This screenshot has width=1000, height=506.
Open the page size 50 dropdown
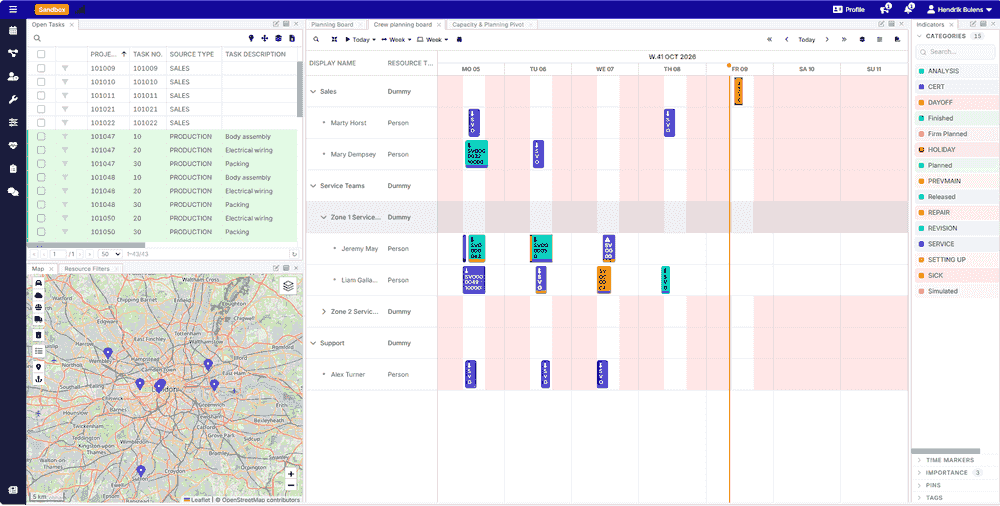[x=110, y=254]
